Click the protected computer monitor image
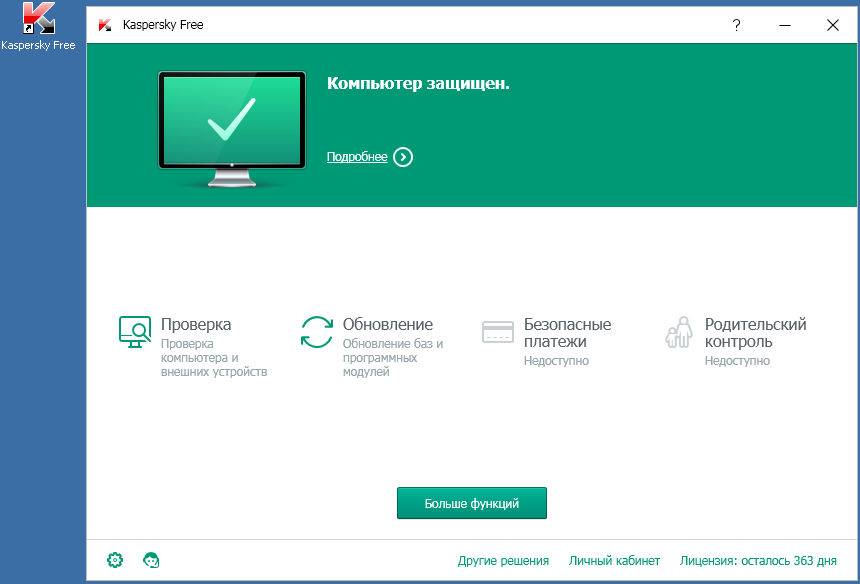Screen dimensions: 860x584 (x=232, y=129)
